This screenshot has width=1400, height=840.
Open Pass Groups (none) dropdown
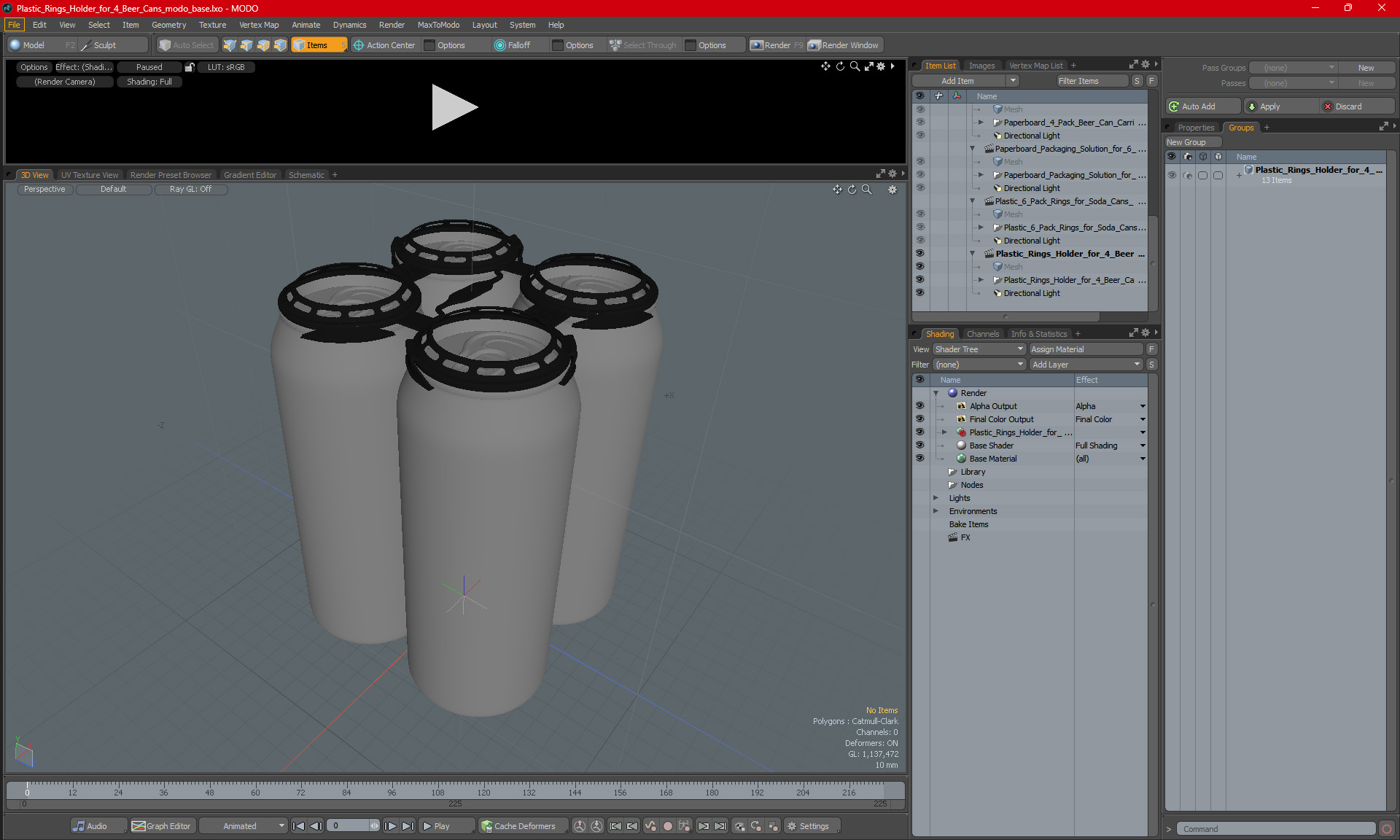1293,68
